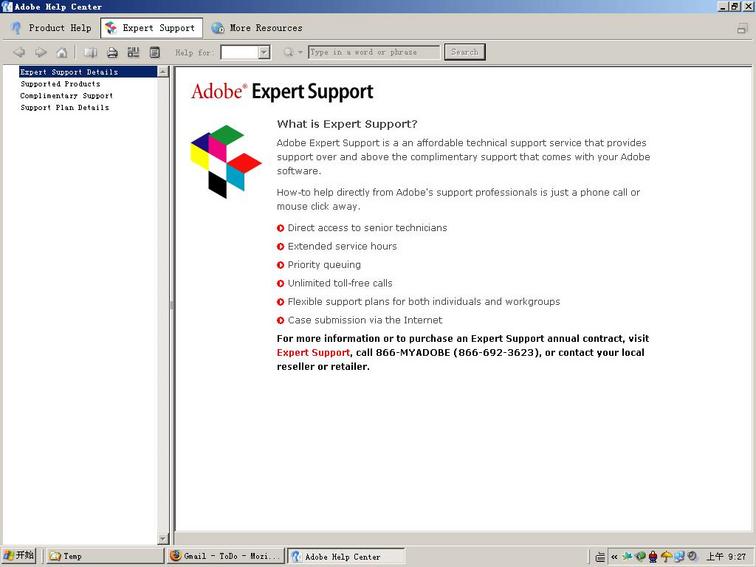Click the 'What is Expert Support?' heading
The width and height of the screenshot is (756, 567).
[347, 124]
